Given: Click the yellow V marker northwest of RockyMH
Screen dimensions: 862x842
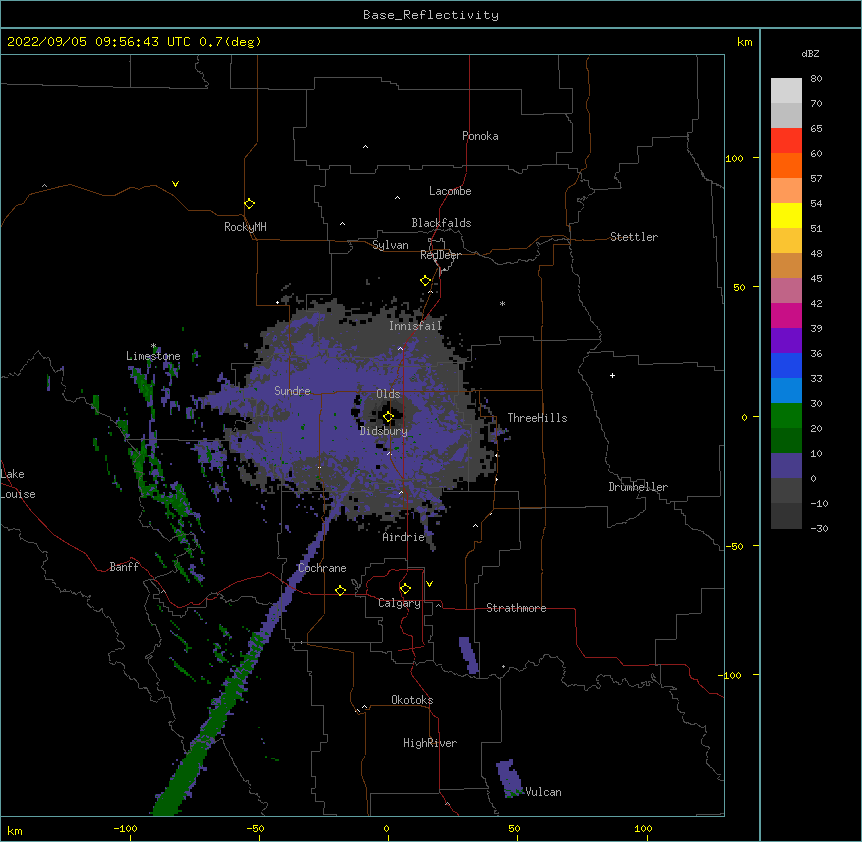Looking at the screenshot, I should (175, 184).
